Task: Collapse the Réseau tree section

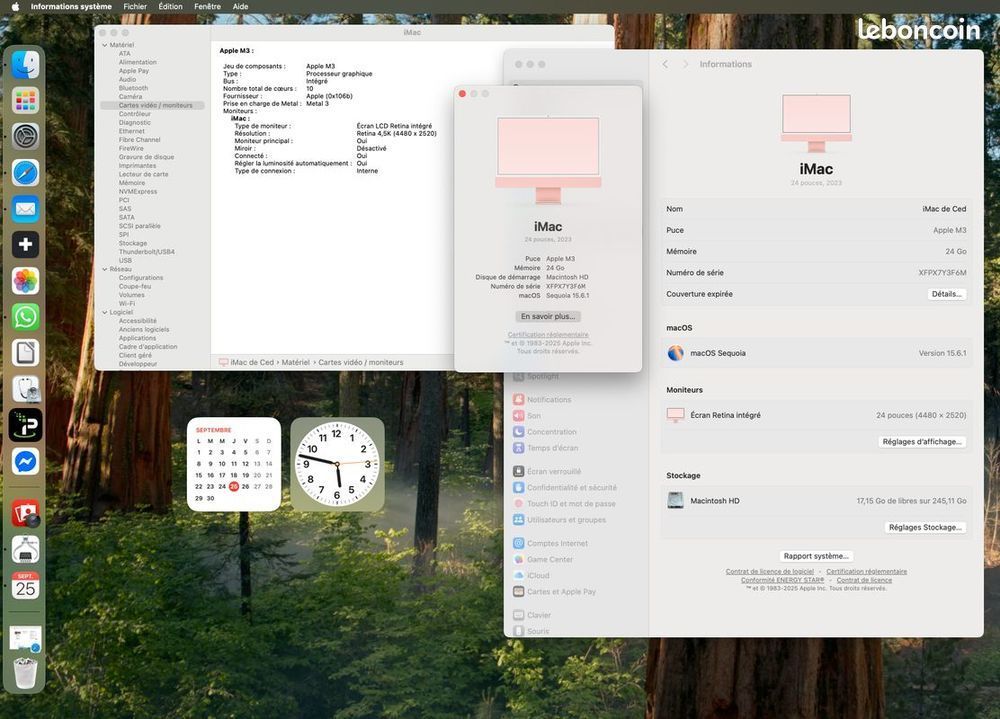Action: click(103, 269)
